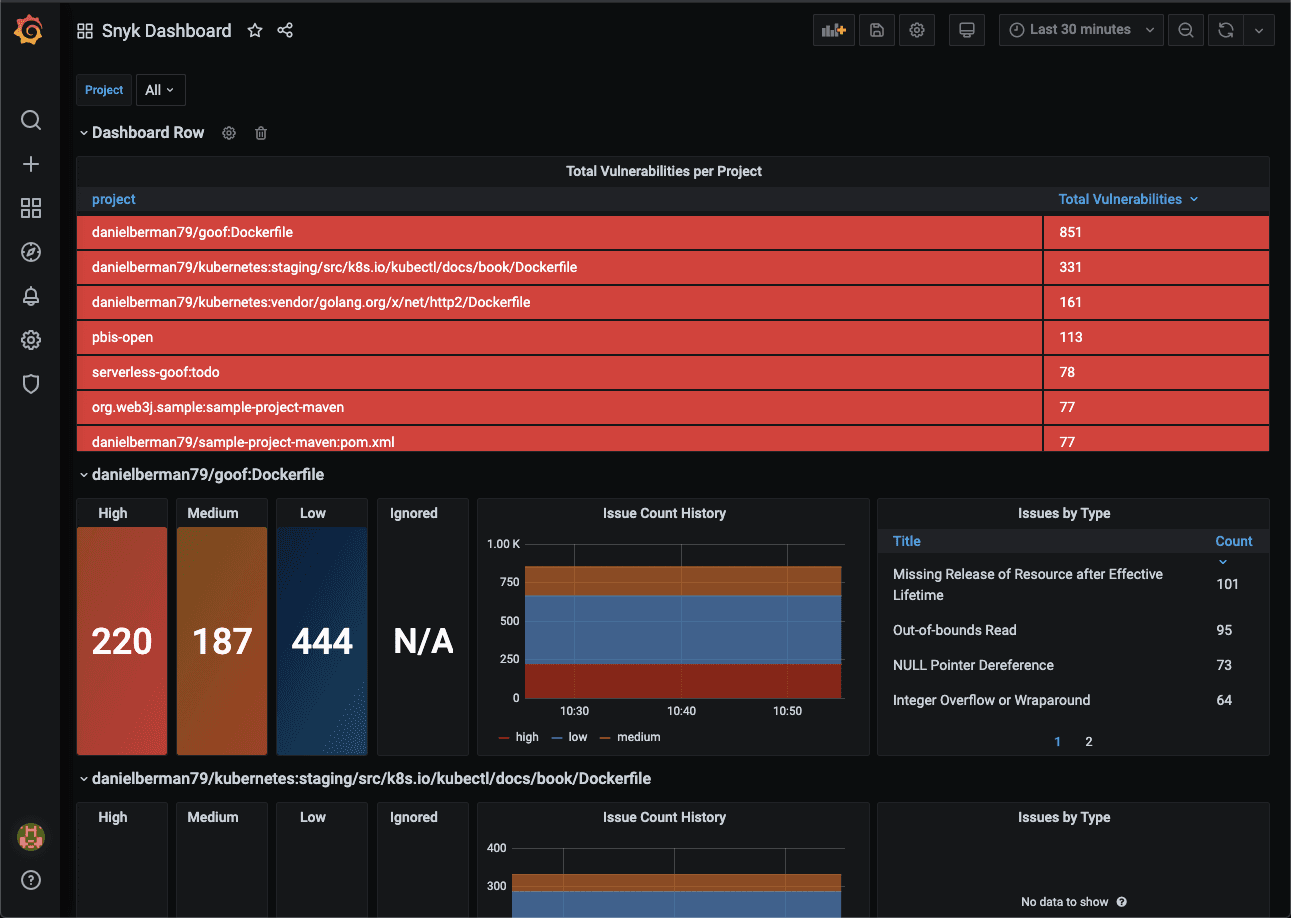This screenshot has height=918, width=1291.
Task: Refresh the dashboard
Action: pyautogui.click(x=1226, y=30)
